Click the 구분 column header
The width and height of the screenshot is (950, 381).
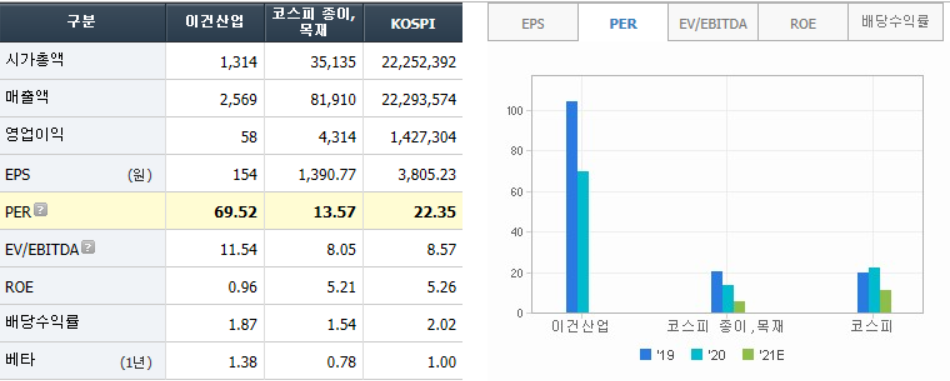coord(82,21)
